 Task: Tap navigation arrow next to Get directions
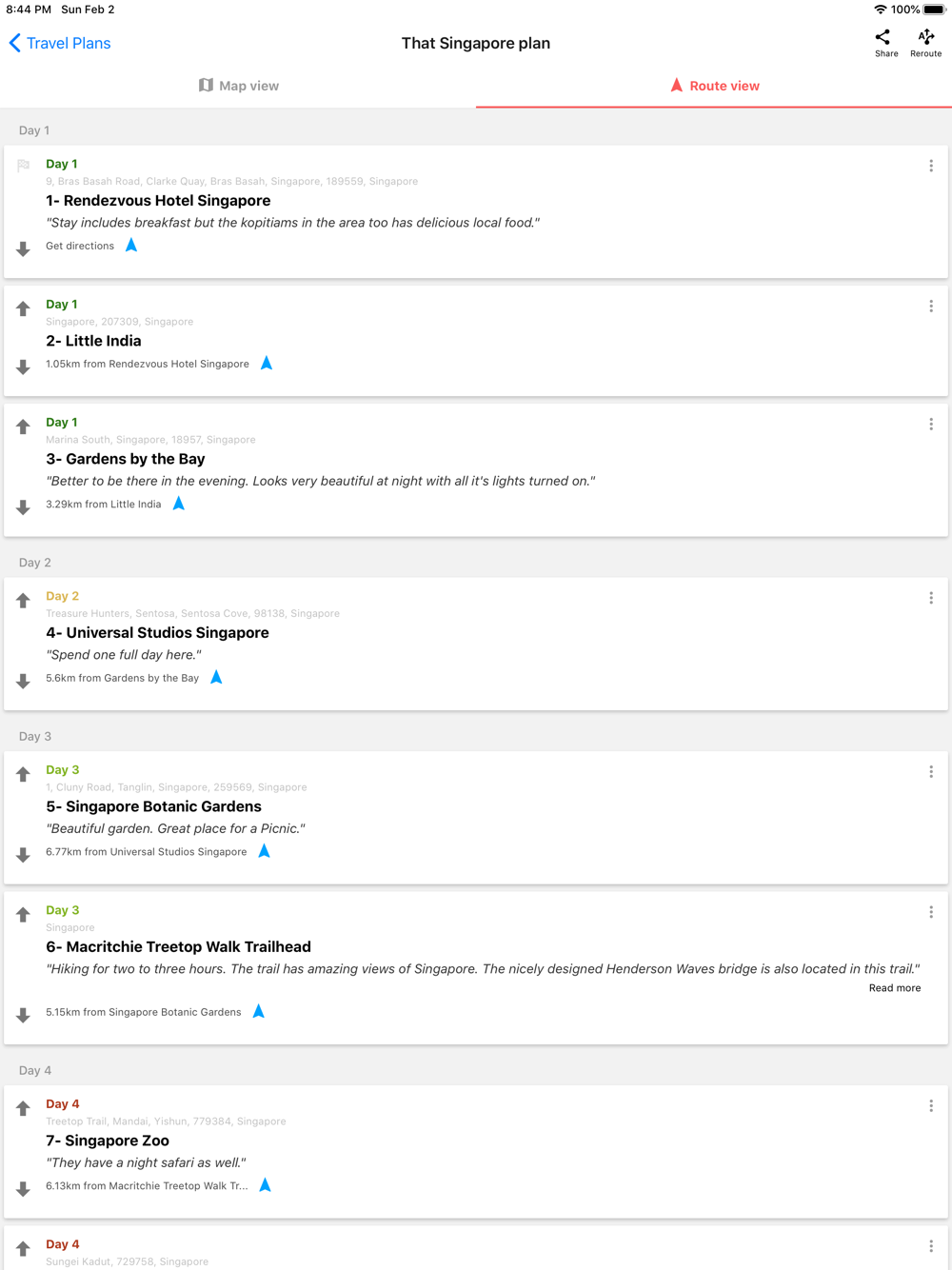tap(131, 246)
